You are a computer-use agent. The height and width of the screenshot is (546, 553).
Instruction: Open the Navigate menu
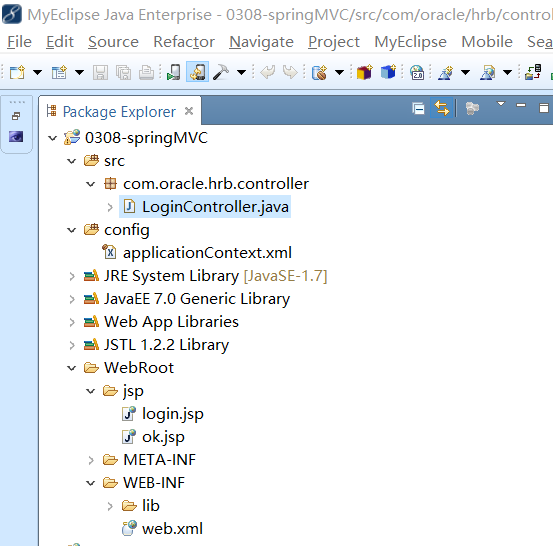coord(261,42)
